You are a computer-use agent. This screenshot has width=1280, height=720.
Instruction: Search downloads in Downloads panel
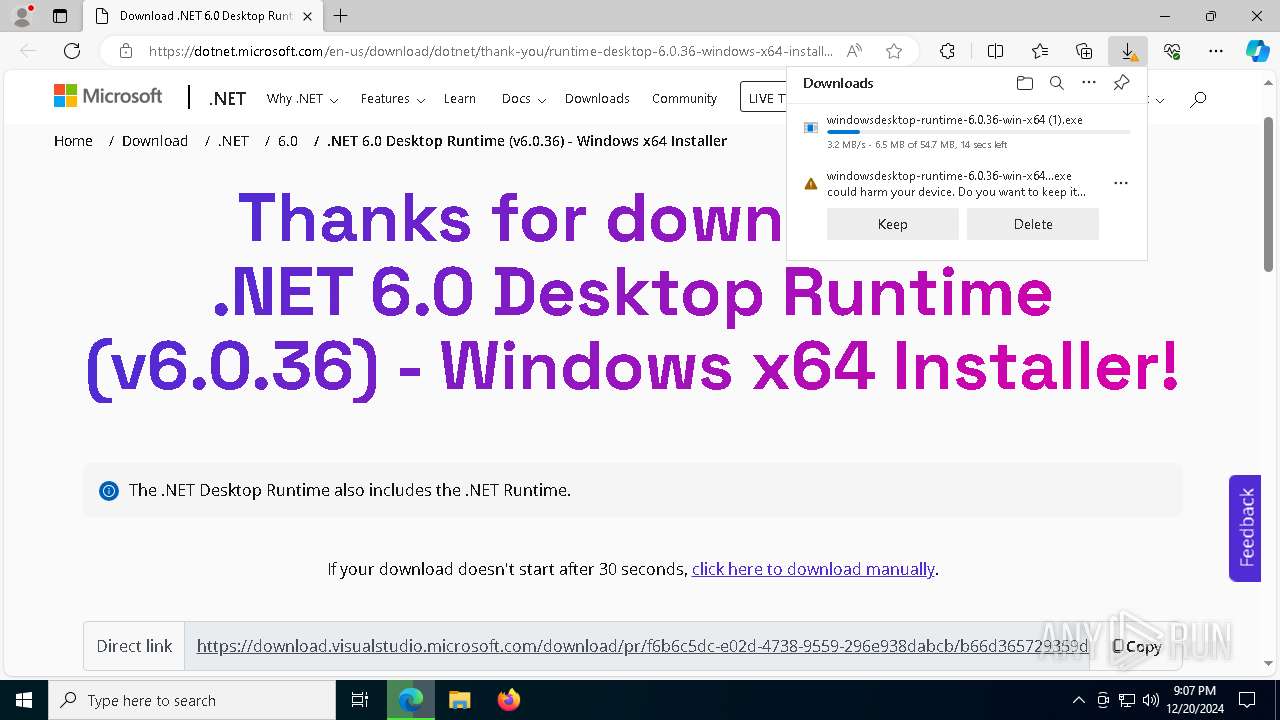[x=1056, y=83]
